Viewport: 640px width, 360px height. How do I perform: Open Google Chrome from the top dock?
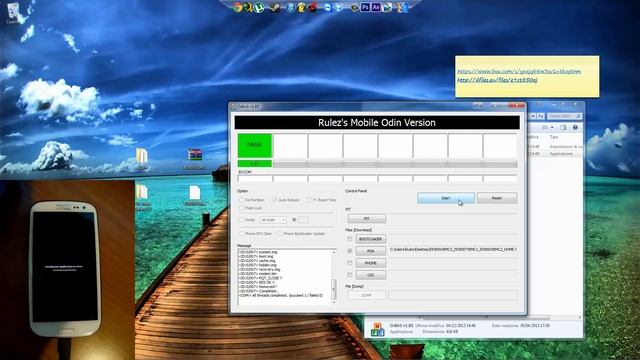click(238, 7)
